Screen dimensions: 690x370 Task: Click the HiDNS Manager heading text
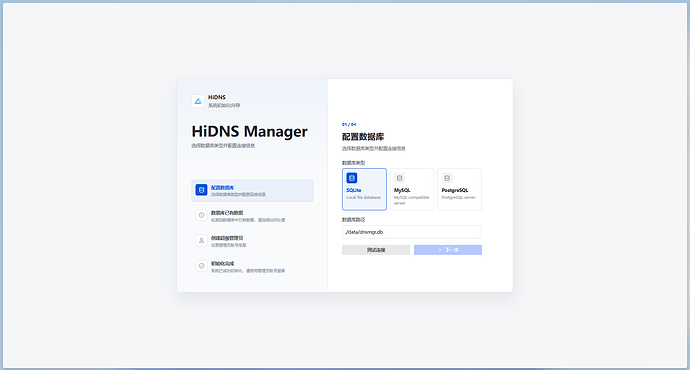click(250, 132)
